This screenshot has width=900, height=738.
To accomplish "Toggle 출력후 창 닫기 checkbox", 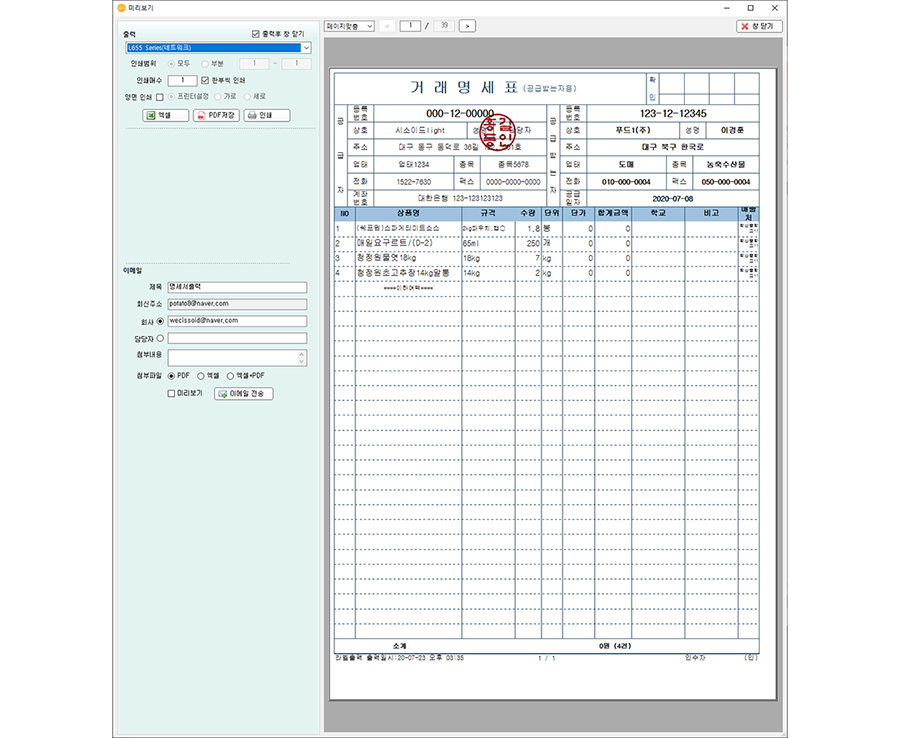I will coord(256,33).
